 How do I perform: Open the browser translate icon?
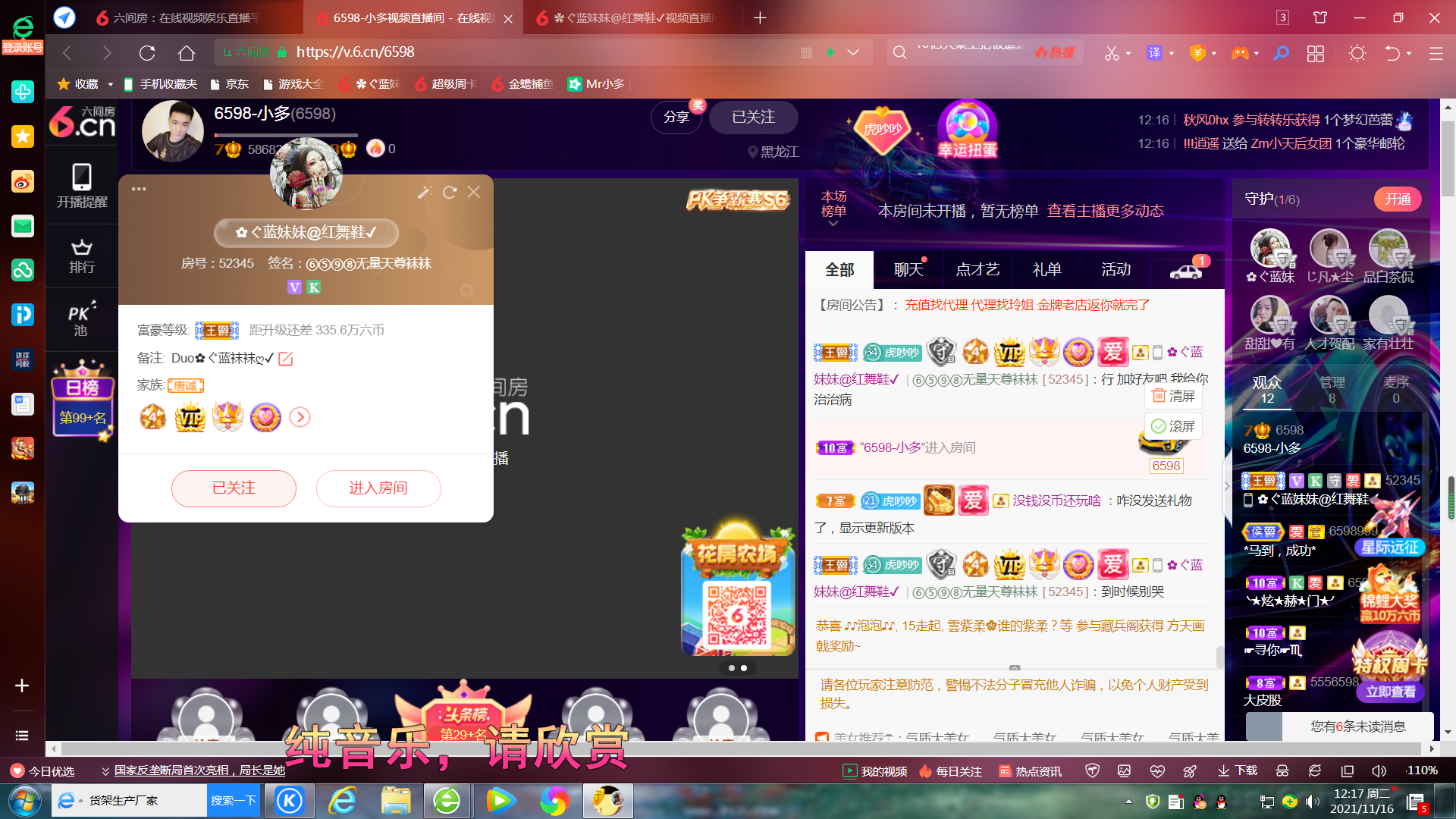[x=1154, y=53]
